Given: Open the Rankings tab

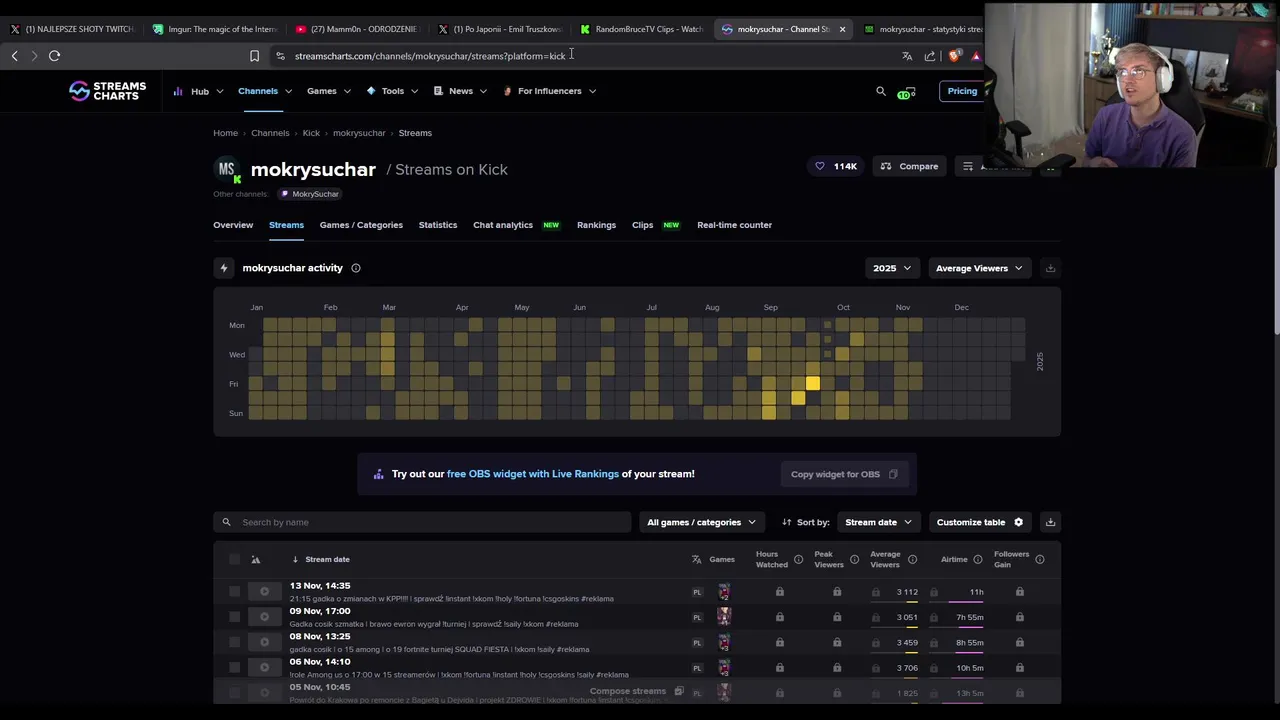Looking at the screenshot, I should (x=596, y=225).
